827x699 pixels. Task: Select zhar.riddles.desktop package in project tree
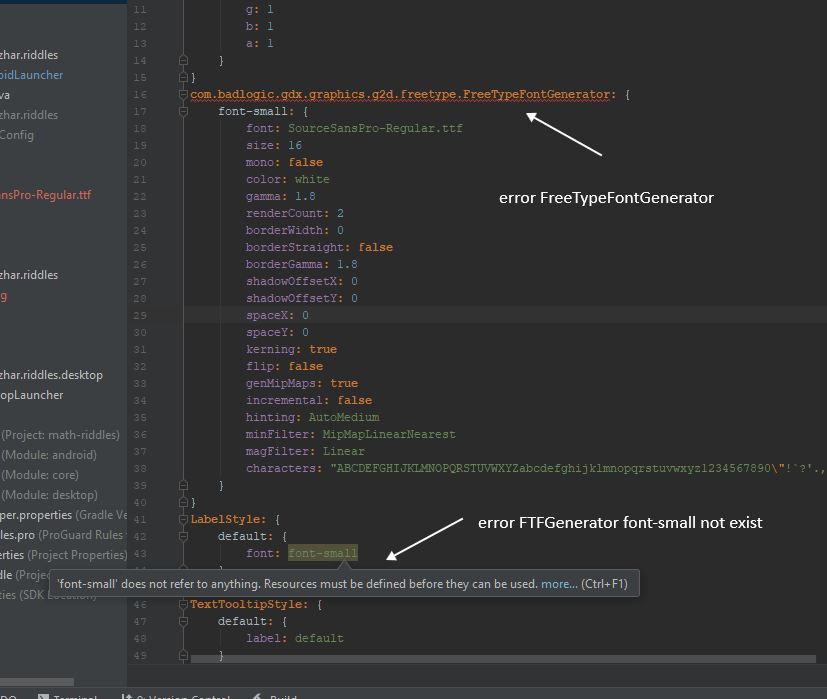click(x=51, y=375)
